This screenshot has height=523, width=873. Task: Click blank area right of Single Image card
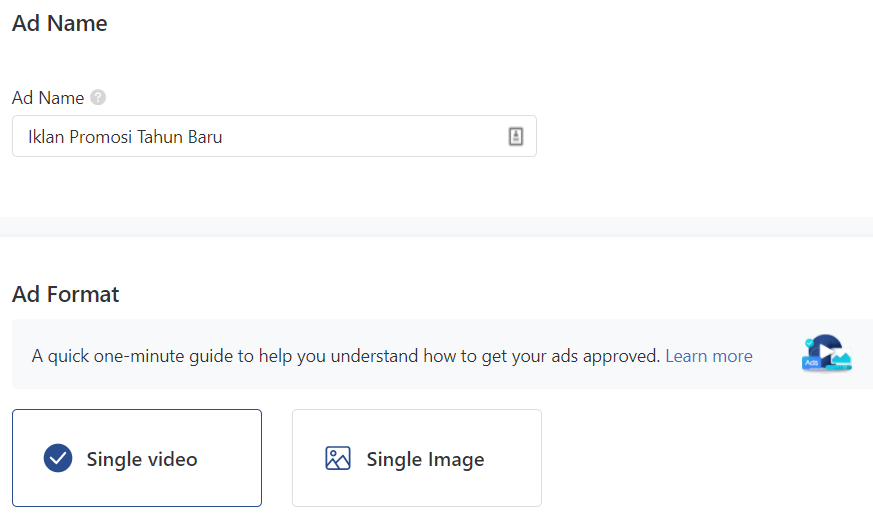[x=700, y=458]
